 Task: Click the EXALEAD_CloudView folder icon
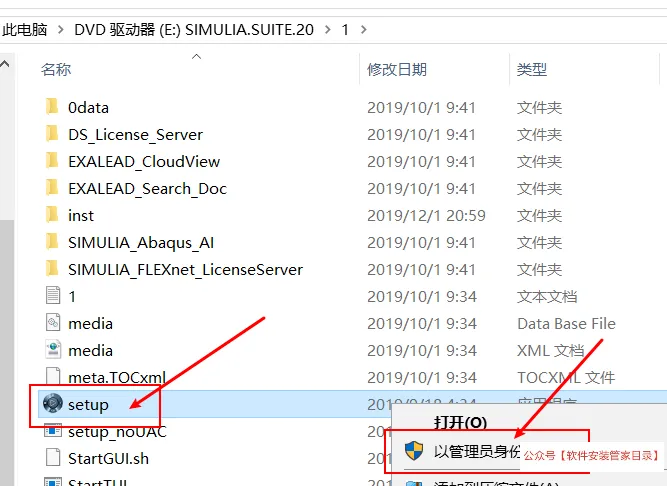[52, 161]
